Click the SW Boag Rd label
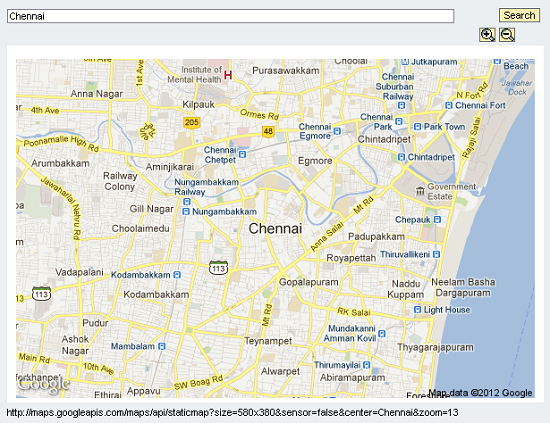The width and height of the screenshot is (550, 423). pyautogui.click(x=199, y=382)
